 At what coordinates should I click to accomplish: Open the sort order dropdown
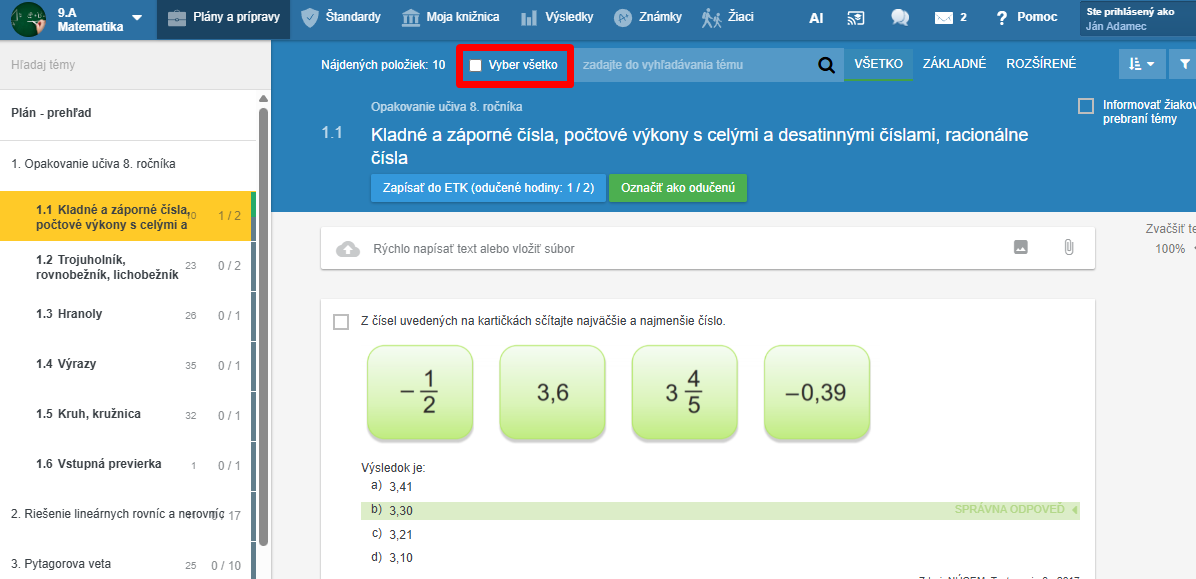(1142, 64)
